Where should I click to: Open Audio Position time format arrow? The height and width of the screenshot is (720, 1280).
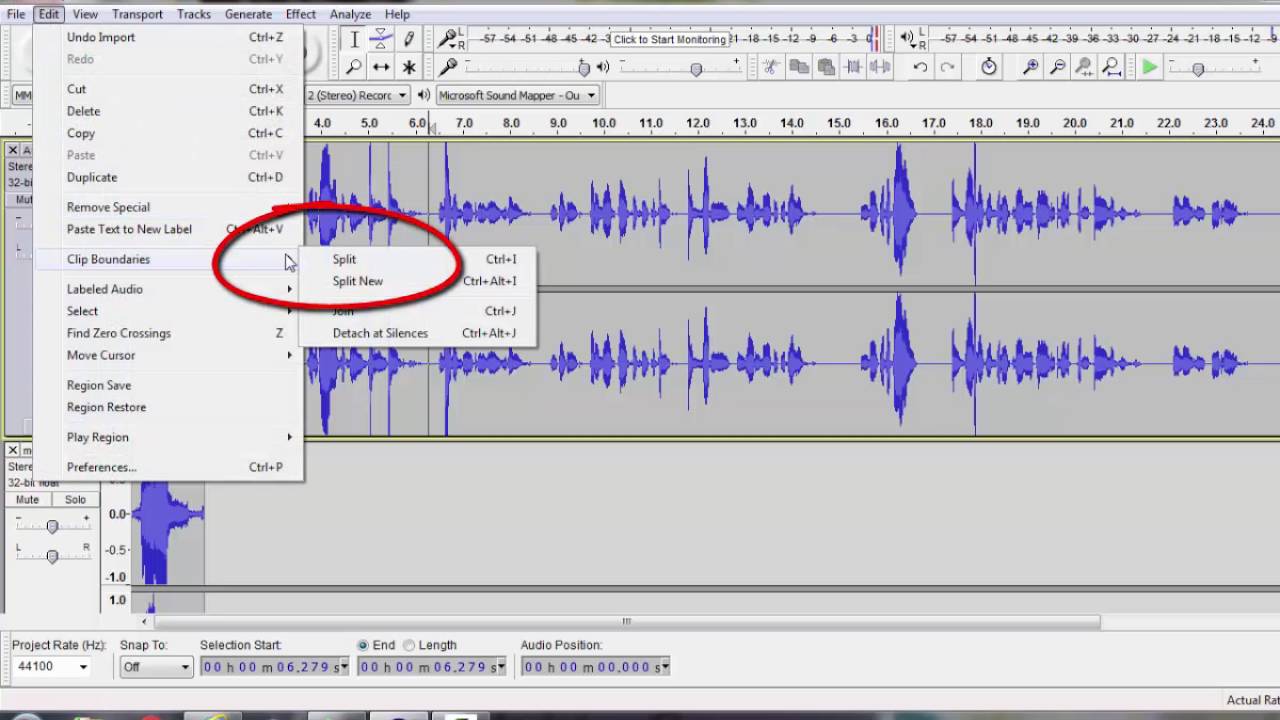point(664,667)
